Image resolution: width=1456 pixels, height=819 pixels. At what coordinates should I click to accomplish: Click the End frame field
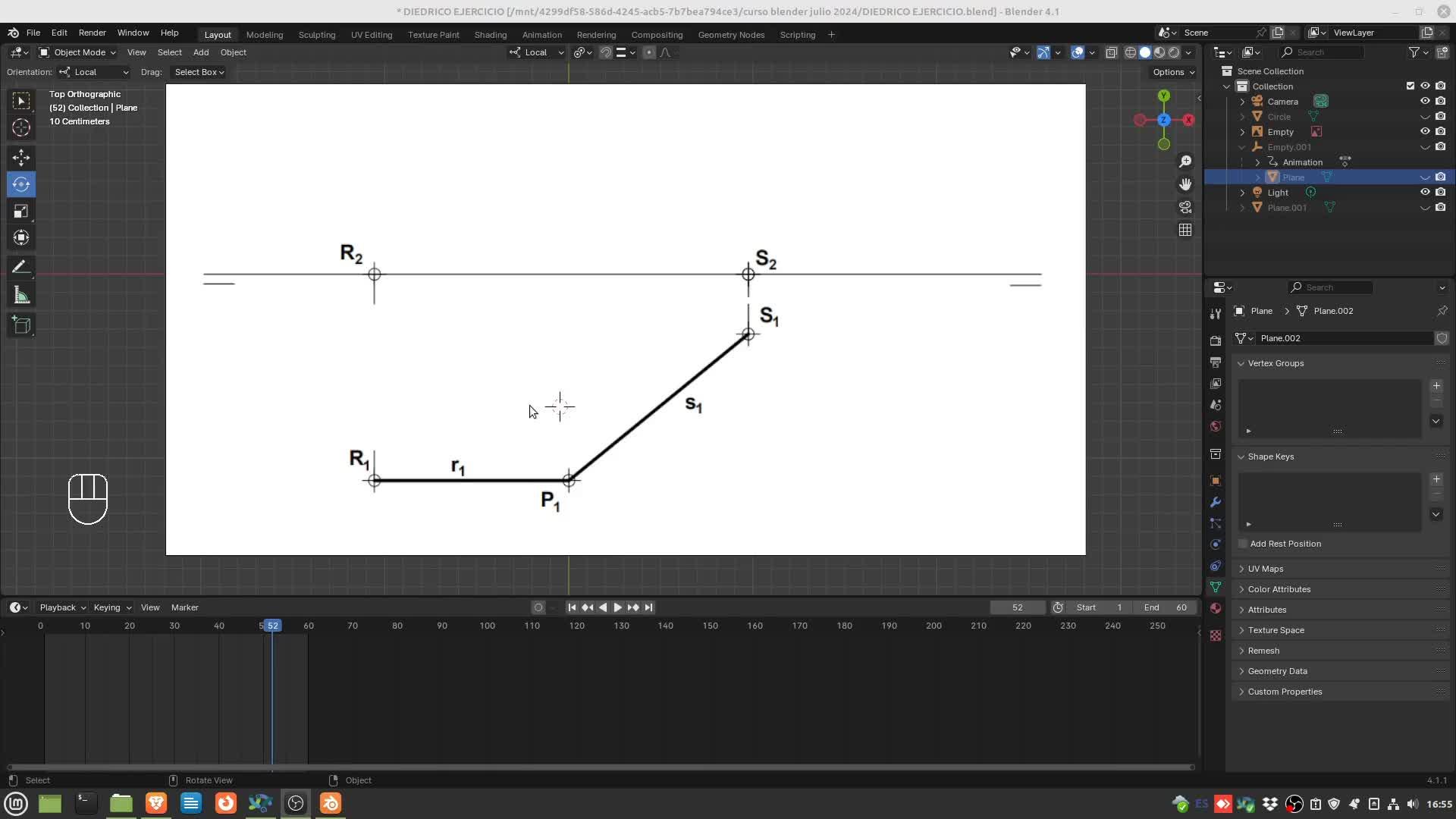[x=1166, y=607]
